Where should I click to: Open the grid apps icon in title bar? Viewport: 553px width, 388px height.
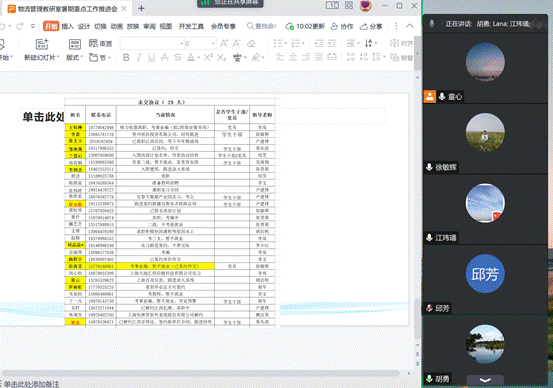349,5
